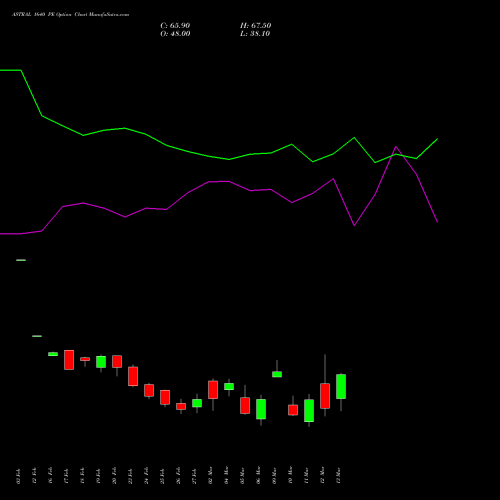
Task: Click the 04 Mar date label
Action: tap(226, 475)
